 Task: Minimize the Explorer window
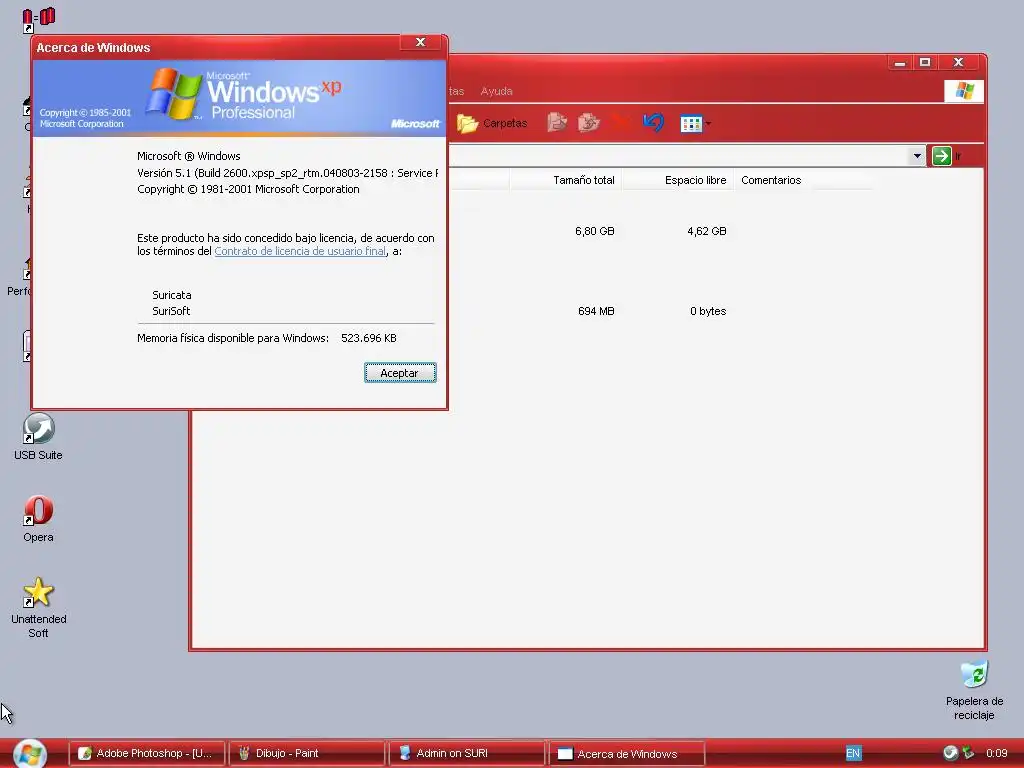[x=900, y=63]
